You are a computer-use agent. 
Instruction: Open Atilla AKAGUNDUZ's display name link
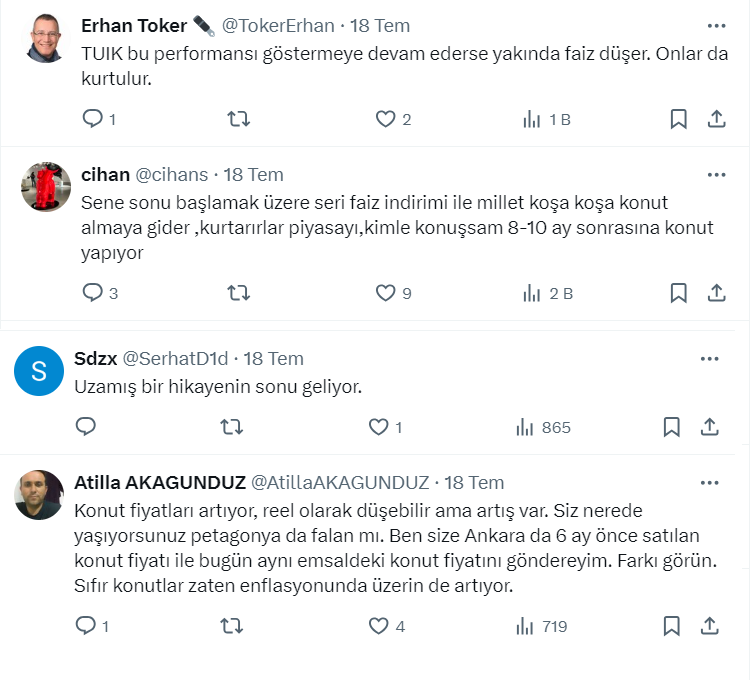[x=160, y=482]
